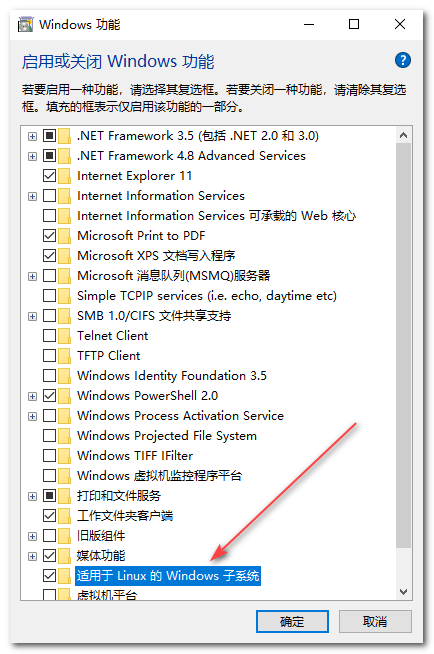Select the folder icon beside Internet Explorer 11
The height and width of the screenshot is (654, 434).
65,176
